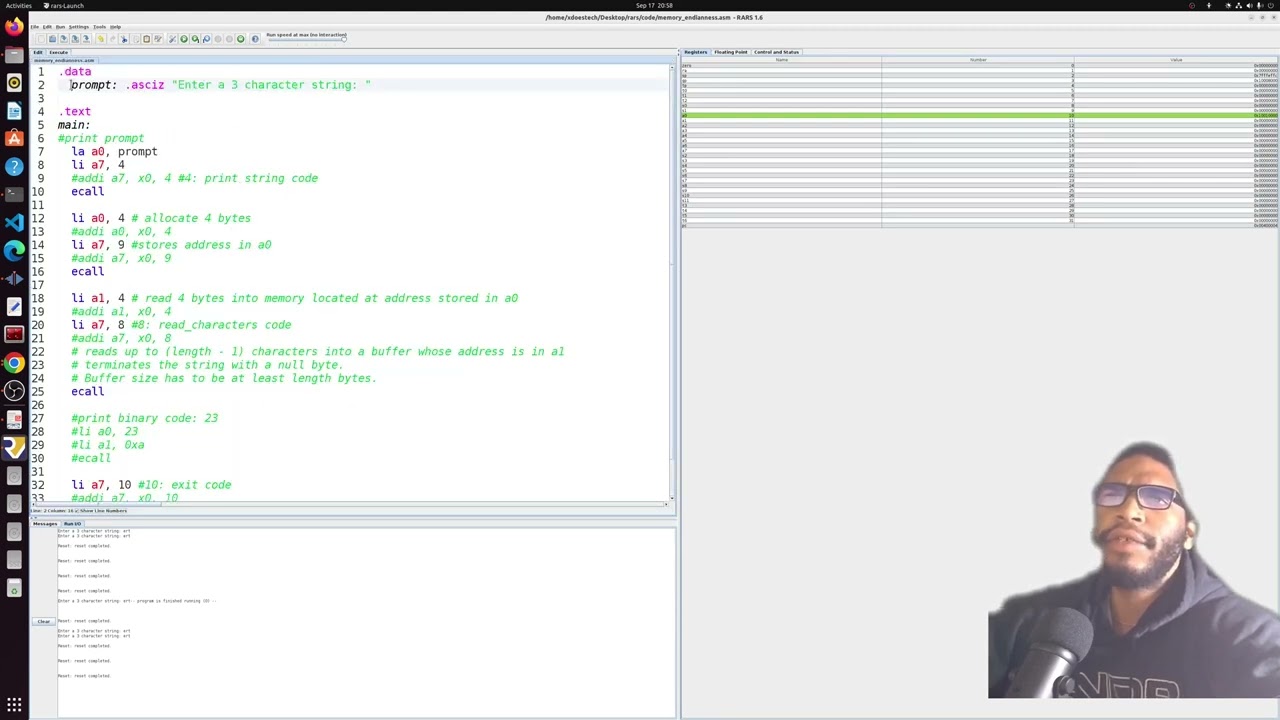Image resolution: width=1280 pixels, height=720 pixels.
Task: Open Terminal from the dock
Action: coord(14,194)
